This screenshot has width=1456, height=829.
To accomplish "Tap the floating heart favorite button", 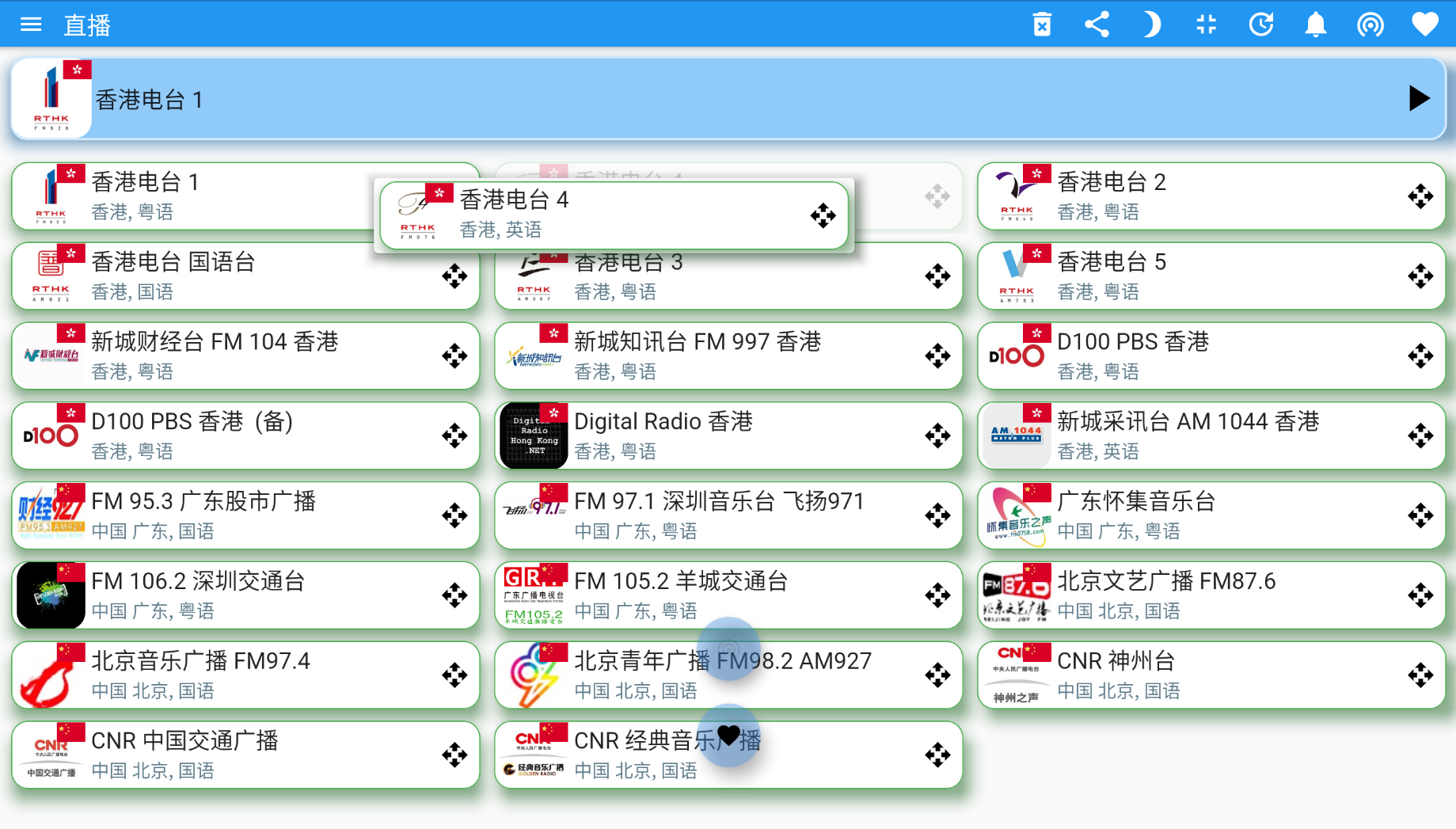I will (729, 736).
